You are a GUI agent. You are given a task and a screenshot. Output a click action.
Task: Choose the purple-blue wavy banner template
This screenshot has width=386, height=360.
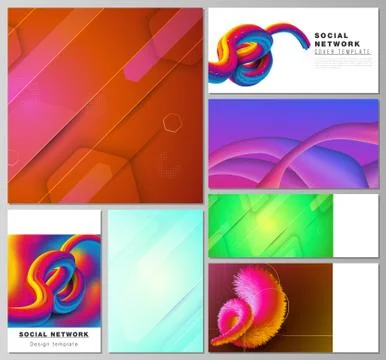(x=293, y=144)
